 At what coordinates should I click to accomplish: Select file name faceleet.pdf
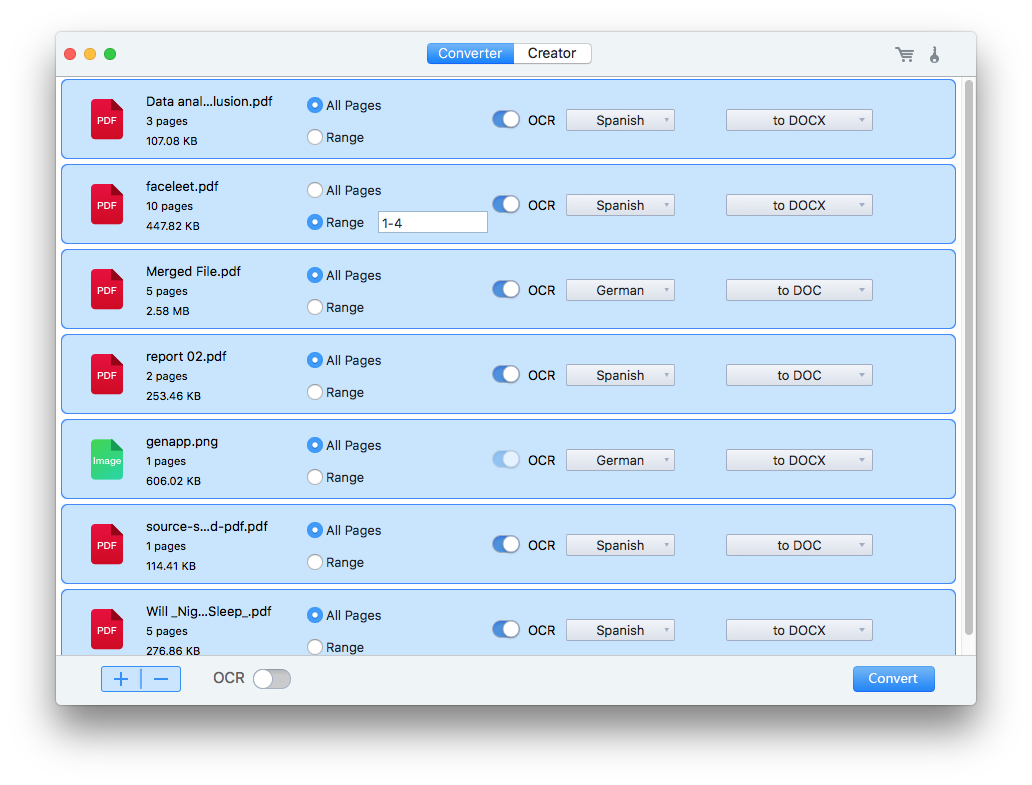pyautogui.click(x=182, y=186)
